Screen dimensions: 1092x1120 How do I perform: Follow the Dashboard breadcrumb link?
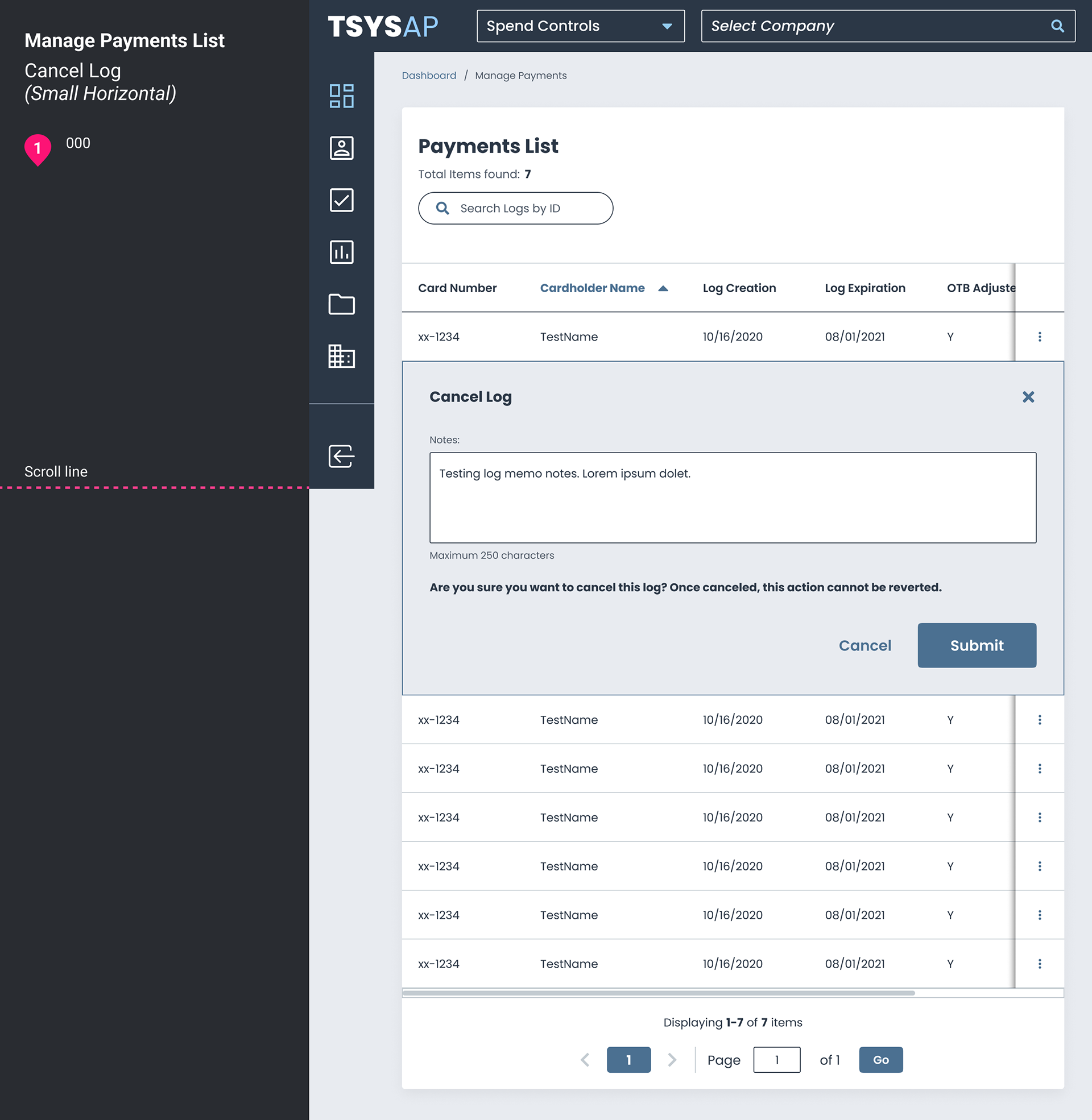429,76
